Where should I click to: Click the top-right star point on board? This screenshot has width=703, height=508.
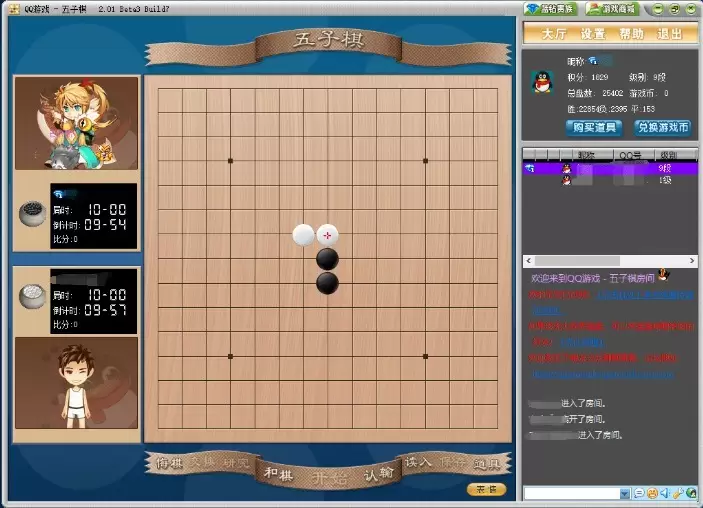pos(425,161)
